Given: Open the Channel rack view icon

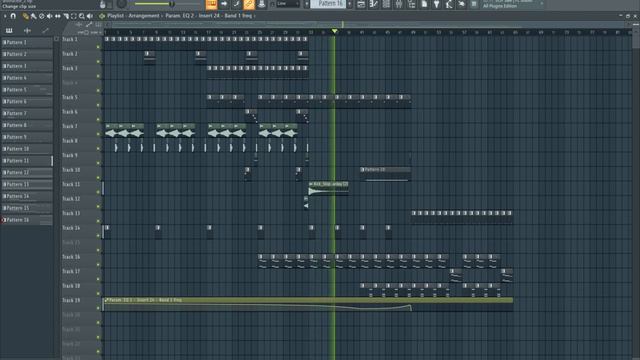Looking at the screenshot, I should 361,4.
